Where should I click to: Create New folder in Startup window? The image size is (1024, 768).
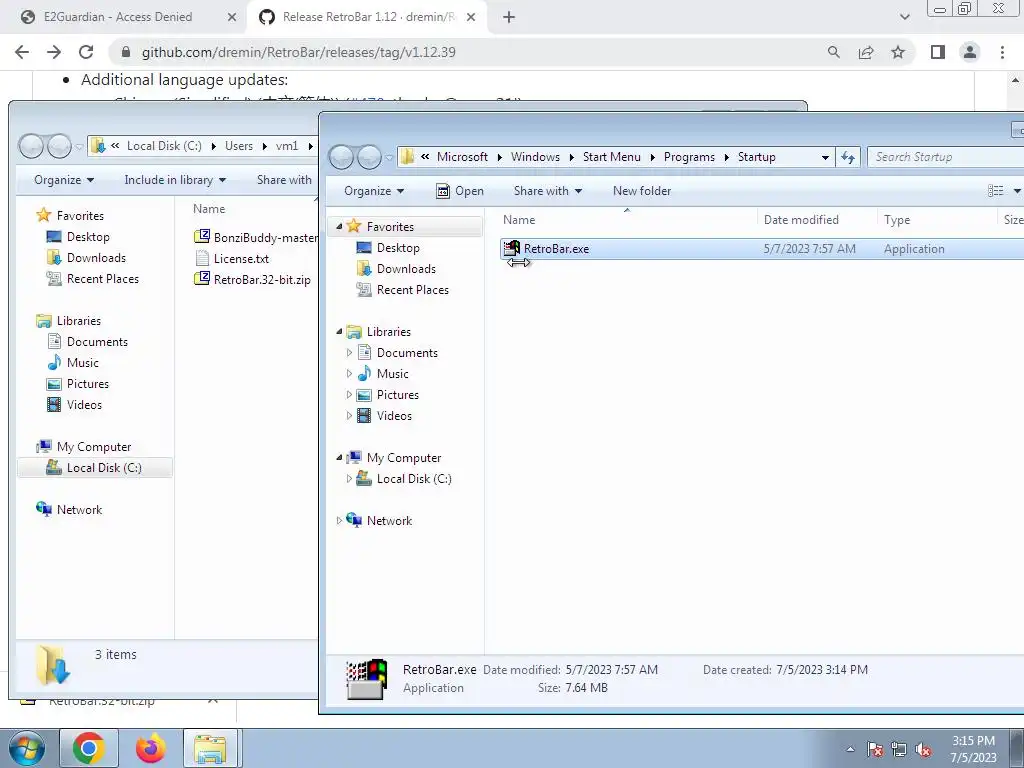pyautogui.click(x=642, y=191)
